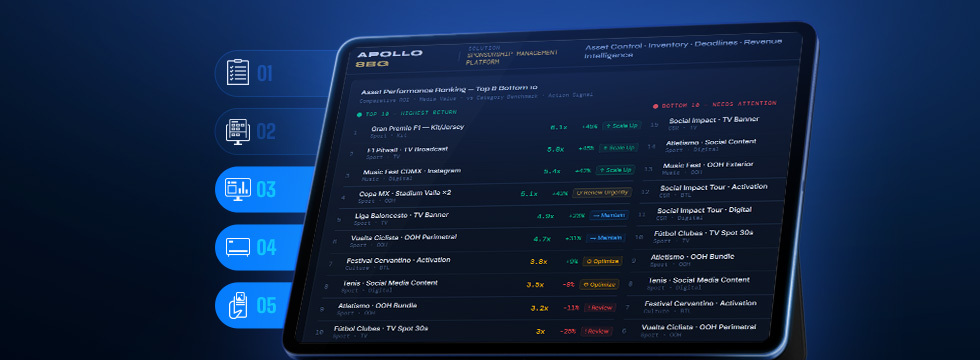The width and height of the screenshot is (980, 360).
Task: Click Review badge for Fútbol Clubes TV Spot
Action: (x=596, y=331)
